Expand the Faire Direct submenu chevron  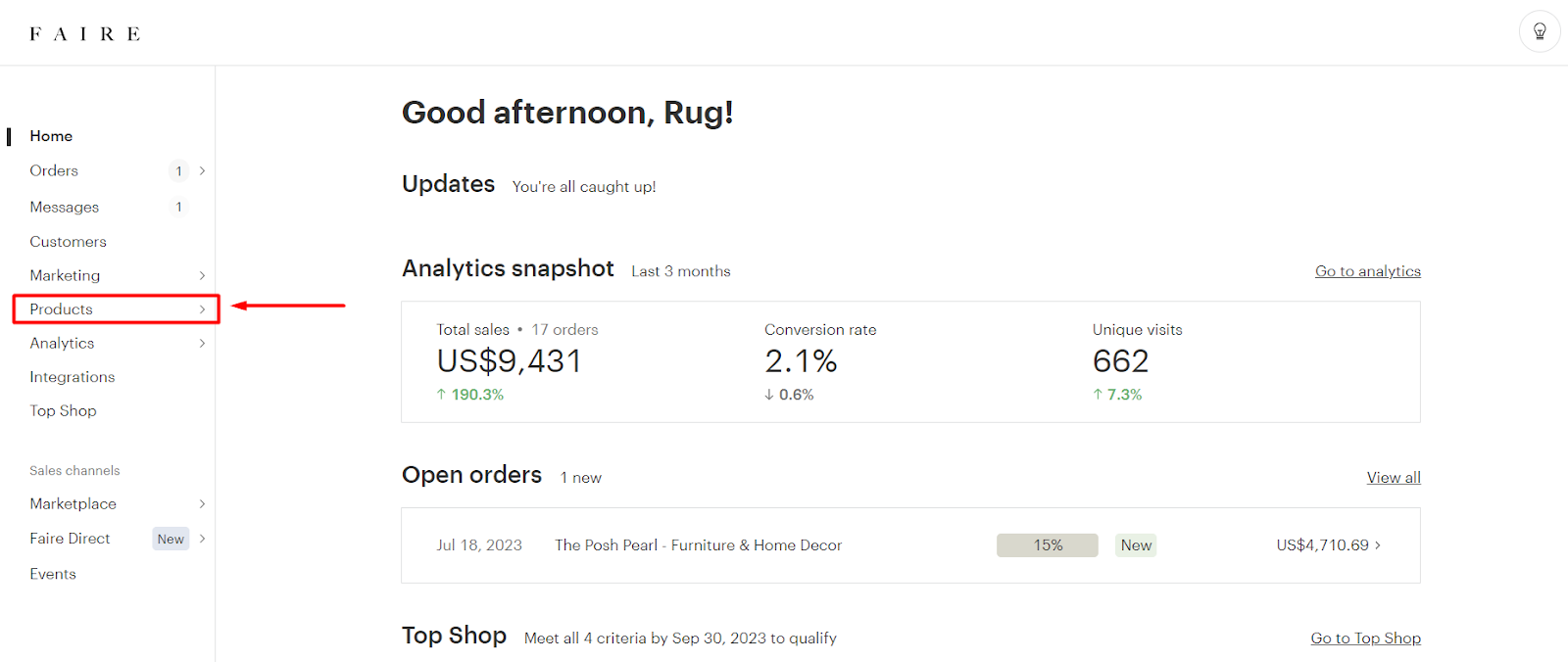[202, 539]
